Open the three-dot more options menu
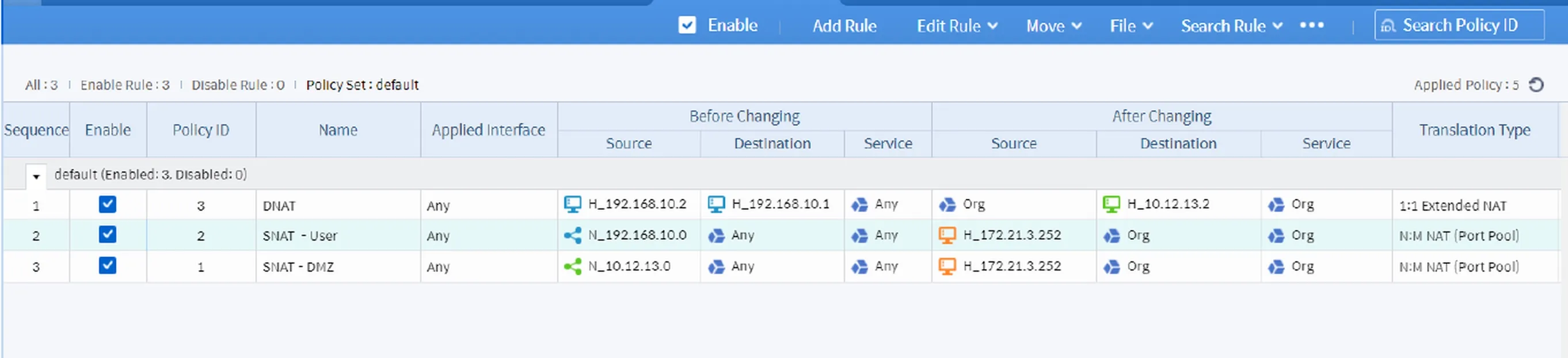The height and width of the screenshot is (358, 1568). [1311, 25]
